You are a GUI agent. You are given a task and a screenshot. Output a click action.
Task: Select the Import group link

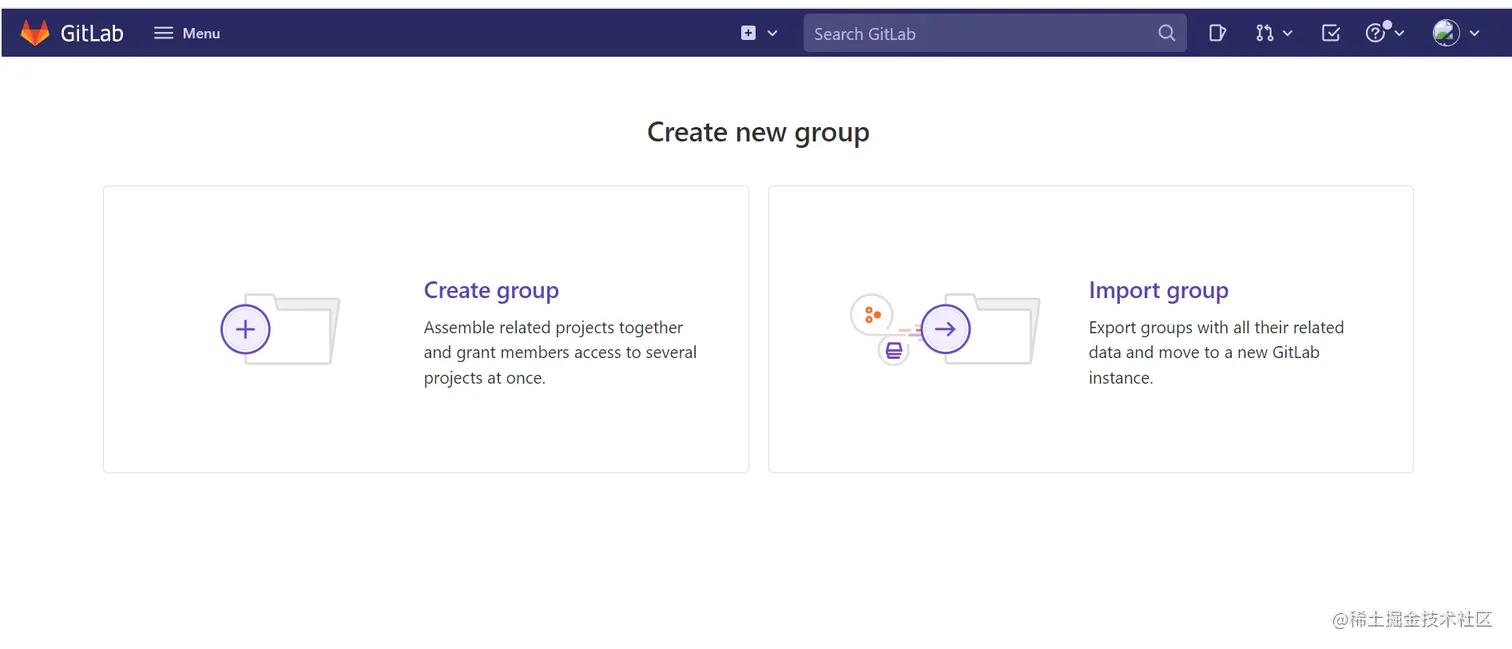[x=1158, y=290]
